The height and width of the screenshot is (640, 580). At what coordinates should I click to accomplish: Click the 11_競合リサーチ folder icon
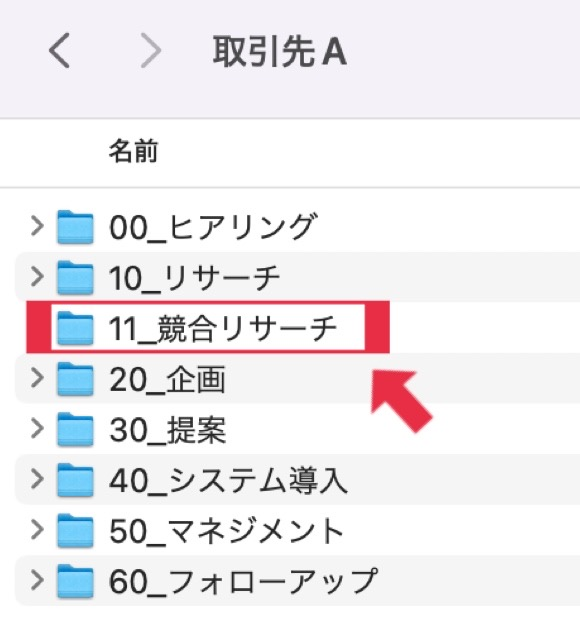pyautogui.click(x=75, y=328)
